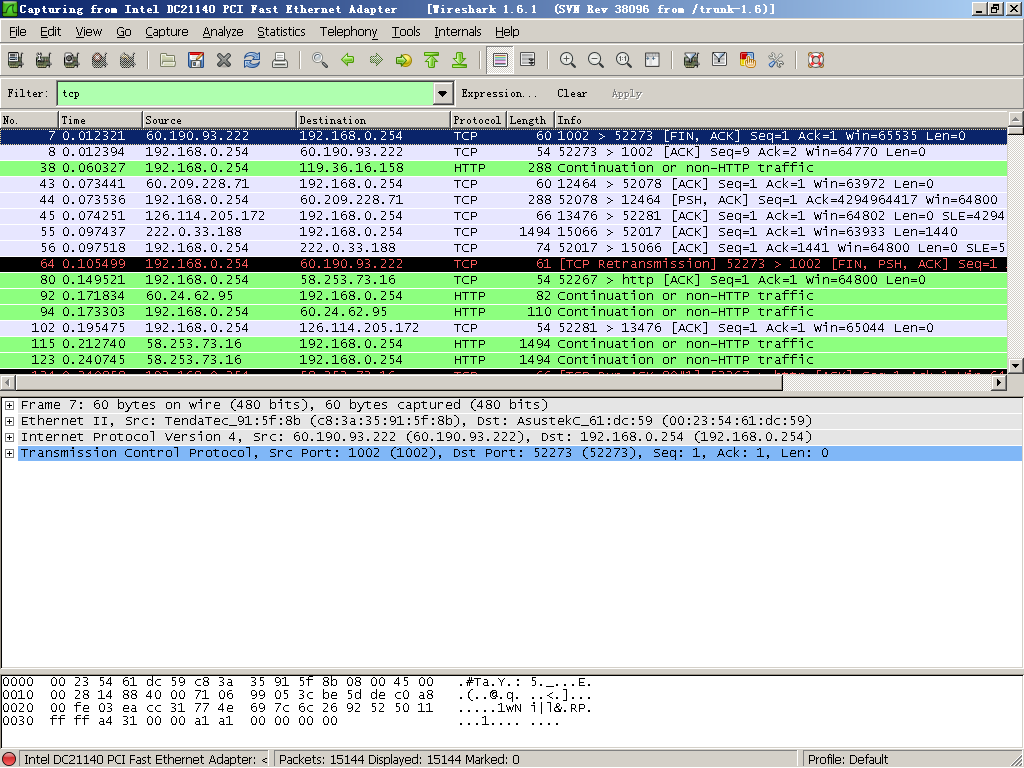Image resolution: width=1024 pixels, height=768 pixels.
Task: Focus the tcp display filter field
Action: click(246, 94)
